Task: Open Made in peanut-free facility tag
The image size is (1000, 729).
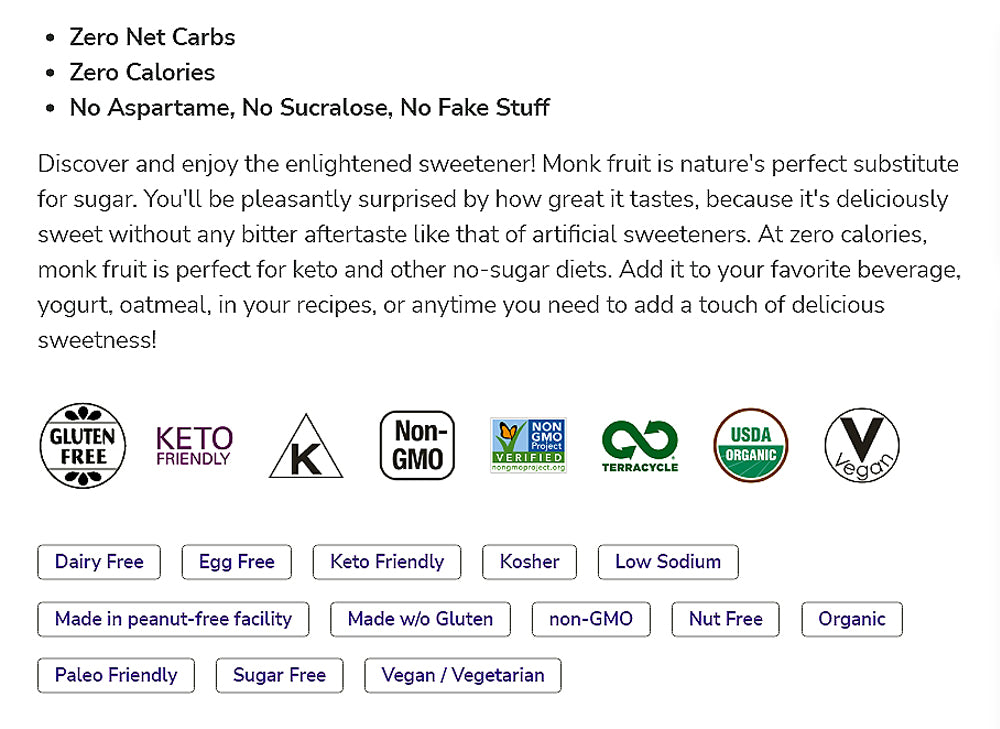Action: 173,619
